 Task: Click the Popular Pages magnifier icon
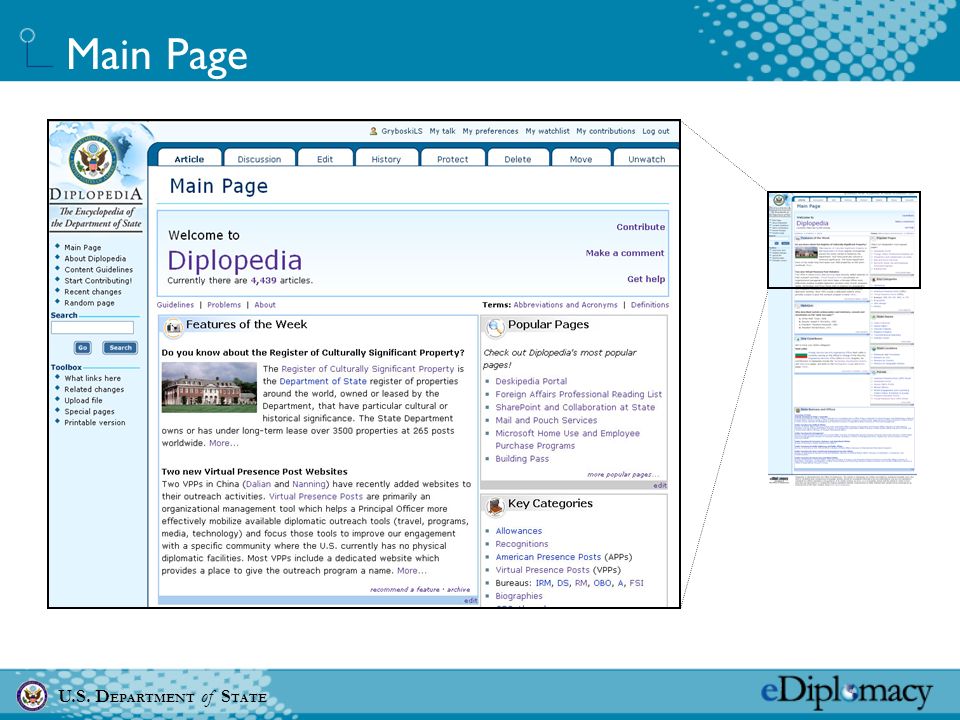[495, 328]
